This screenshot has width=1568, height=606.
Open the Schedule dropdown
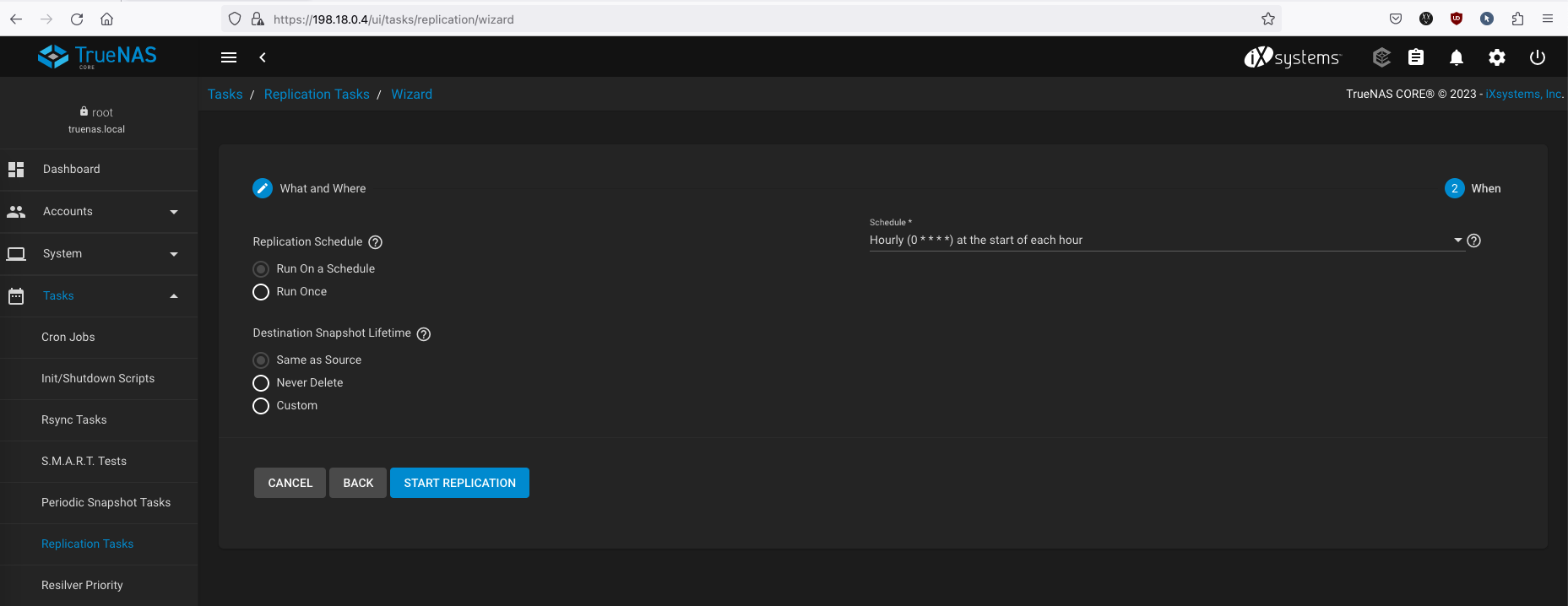click(x=1164, y=241)
